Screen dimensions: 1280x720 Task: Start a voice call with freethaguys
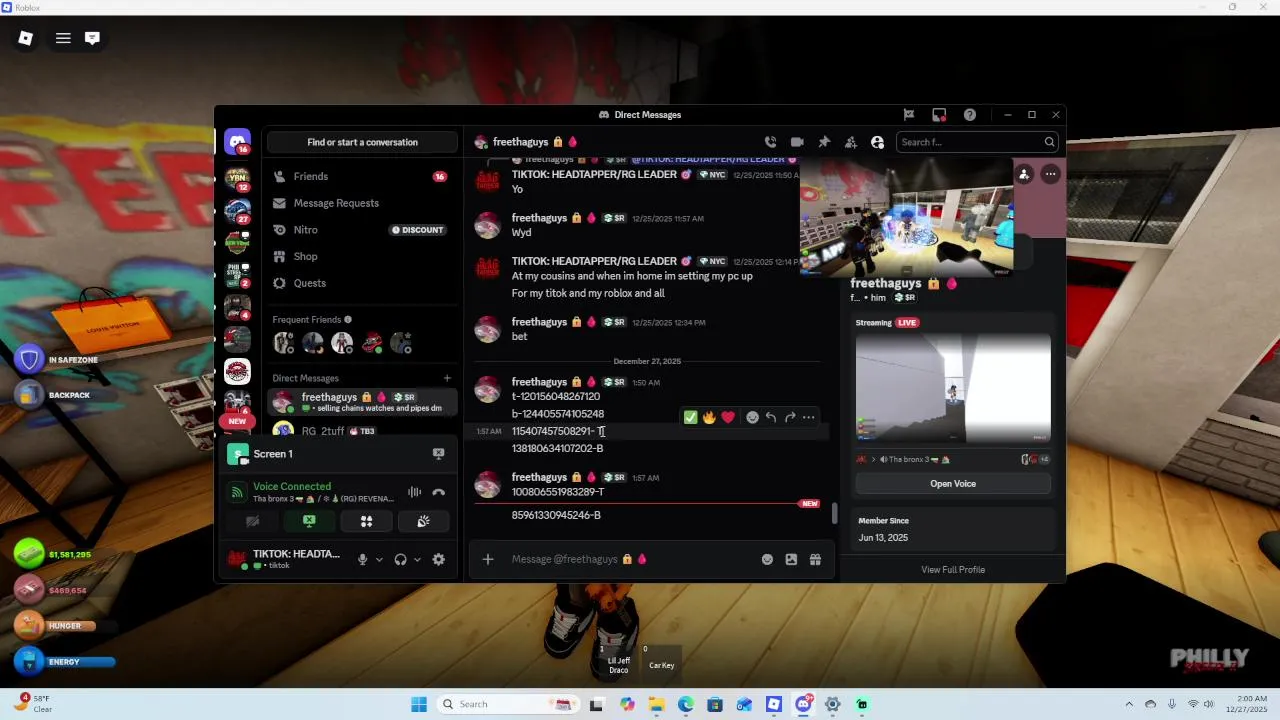coord(770,142)
